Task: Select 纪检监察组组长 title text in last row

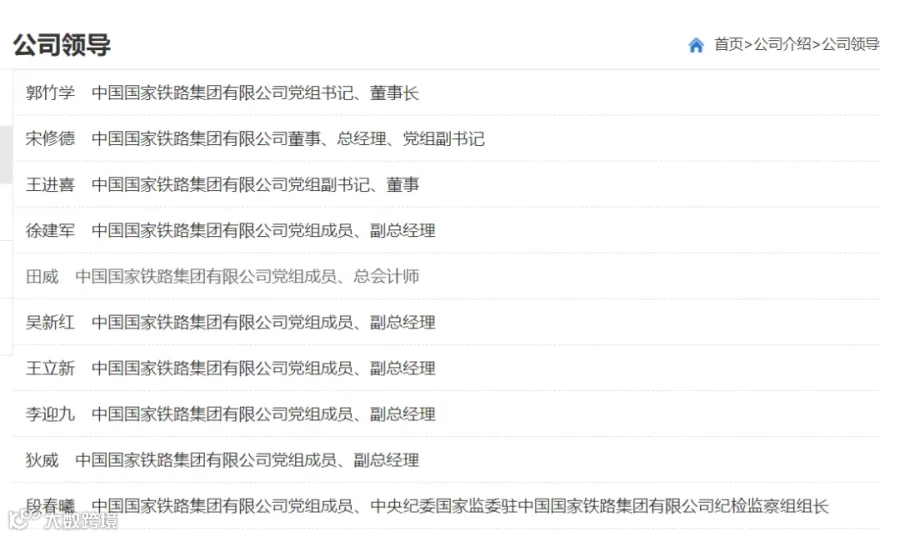Action: 771,505
